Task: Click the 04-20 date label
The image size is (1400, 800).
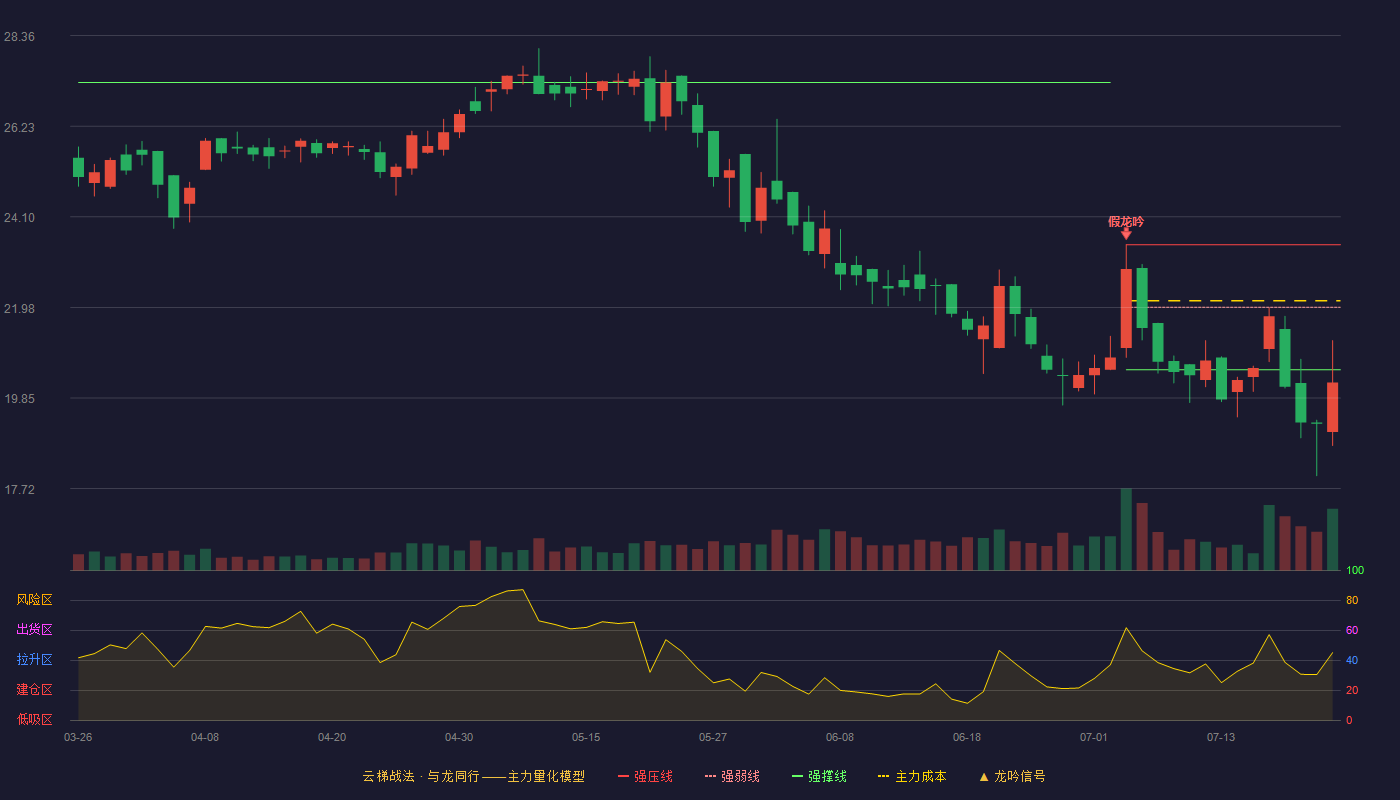Action: point(332,737)
